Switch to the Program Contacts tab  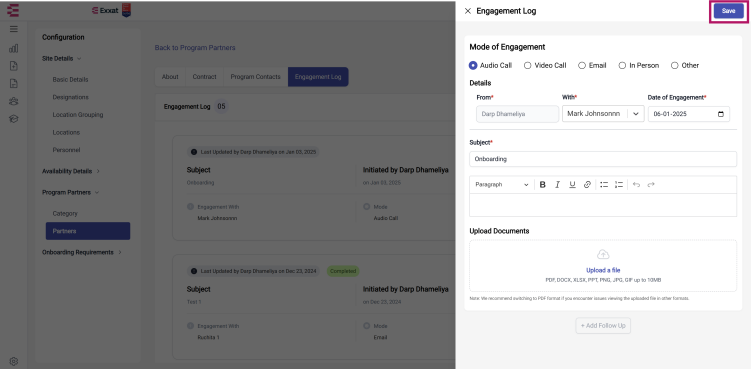(x=256, y=77)
